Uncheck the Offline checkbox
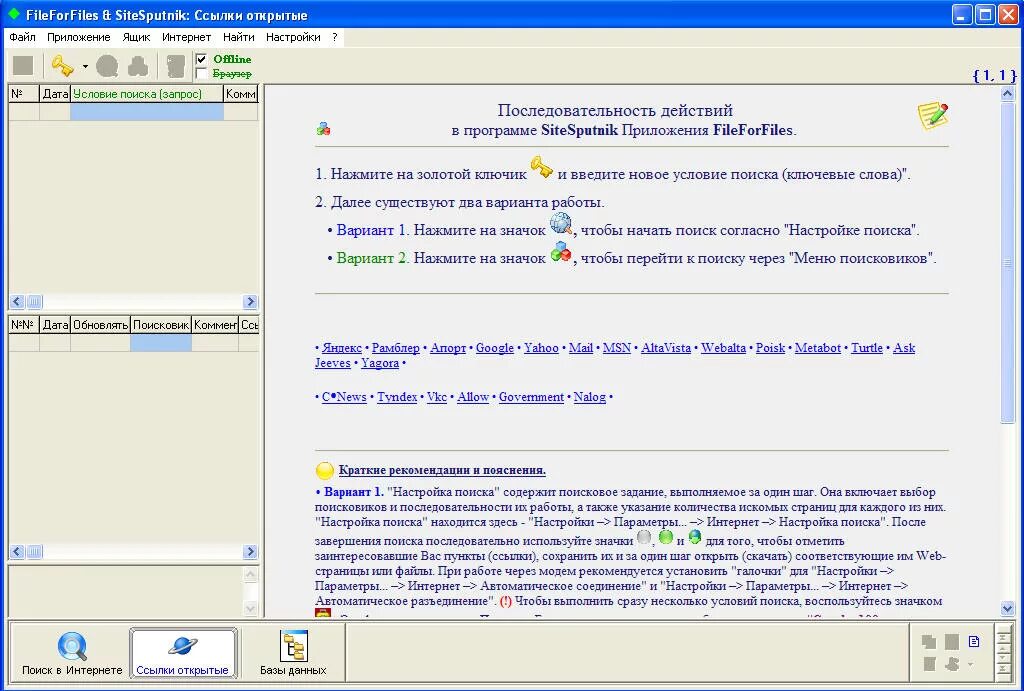1024x691 pixels. coord(202,59)
